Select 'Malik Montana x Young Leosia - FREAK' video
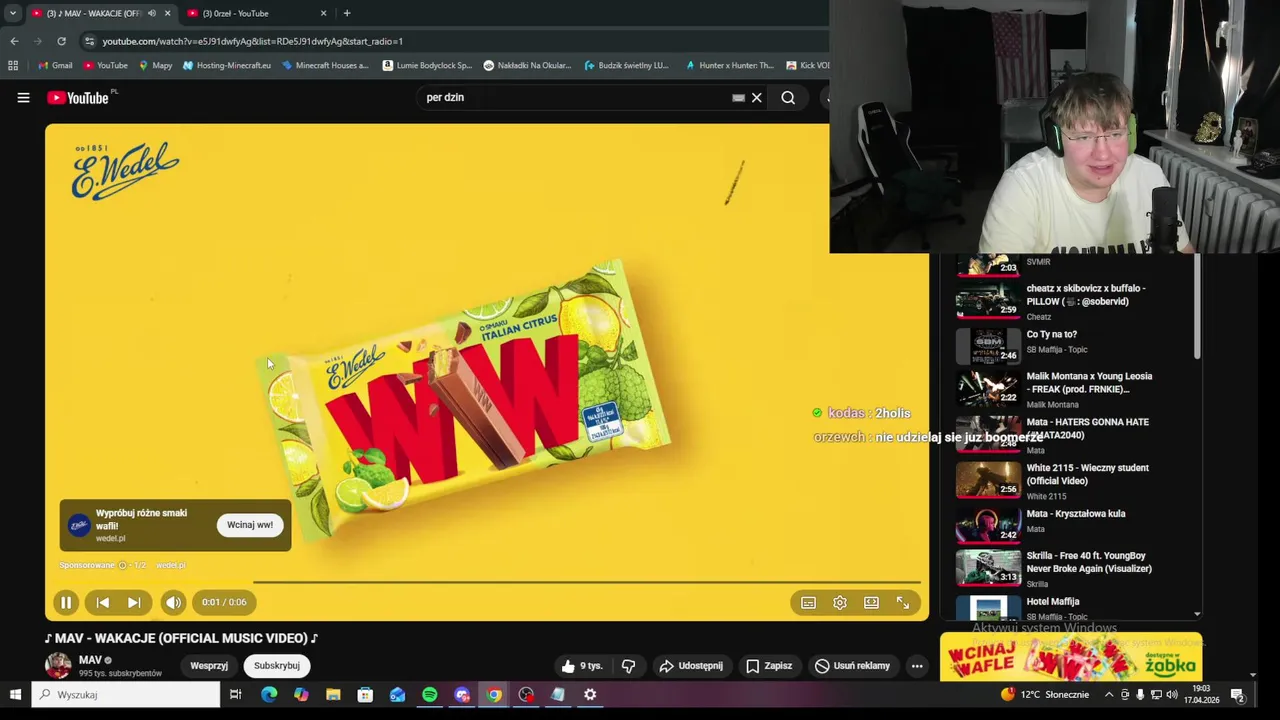This screenshot has height=720, width=1280. (x=1089, y=383)
